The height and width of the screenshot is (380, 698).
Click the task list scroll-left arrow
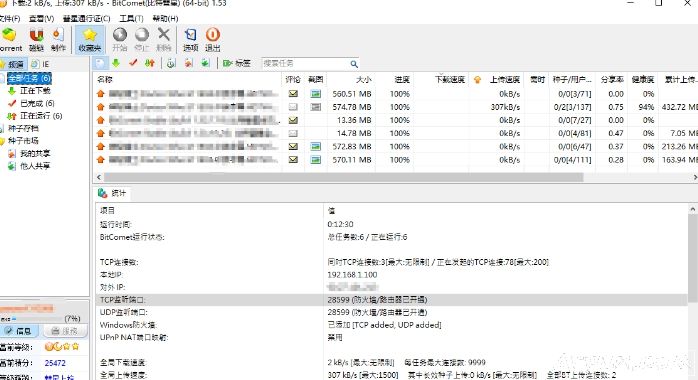click(99, 177)
